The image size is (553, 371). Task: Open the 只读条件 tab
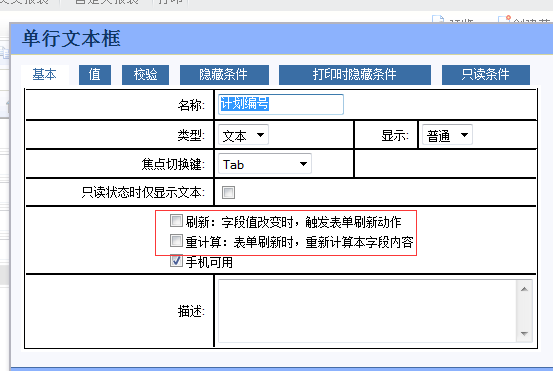[486, 75]
